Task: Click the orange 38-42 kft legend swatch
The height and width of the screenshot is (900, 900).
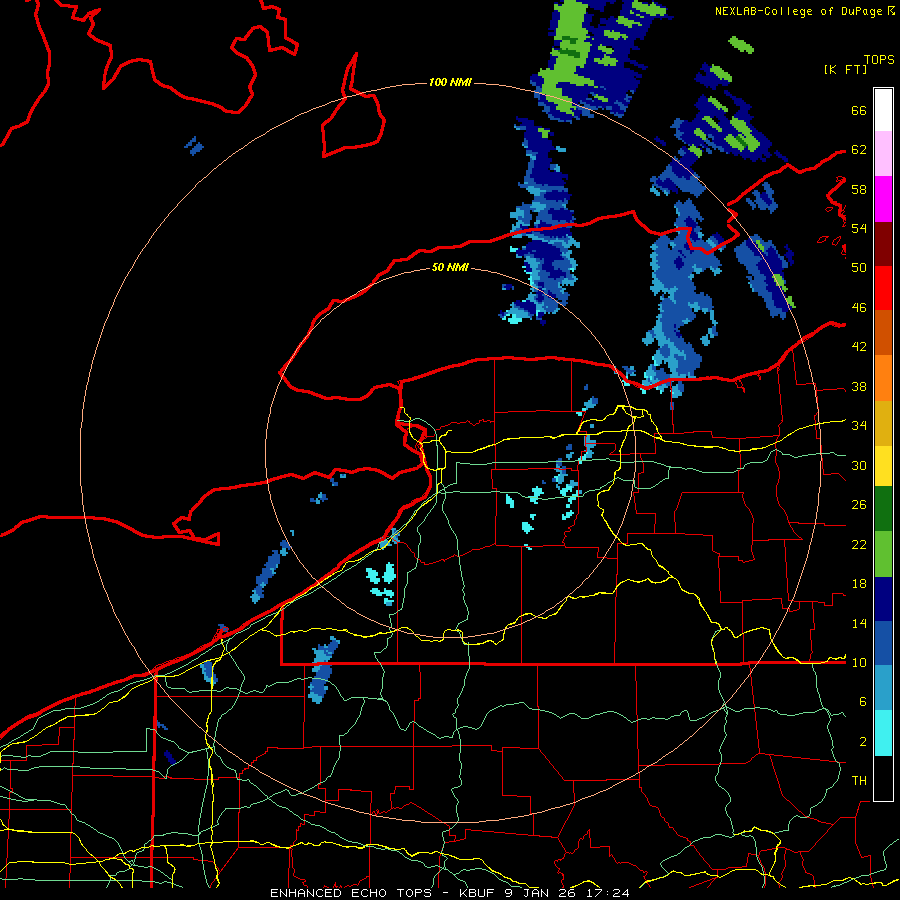Action: [x=883, y=378]
